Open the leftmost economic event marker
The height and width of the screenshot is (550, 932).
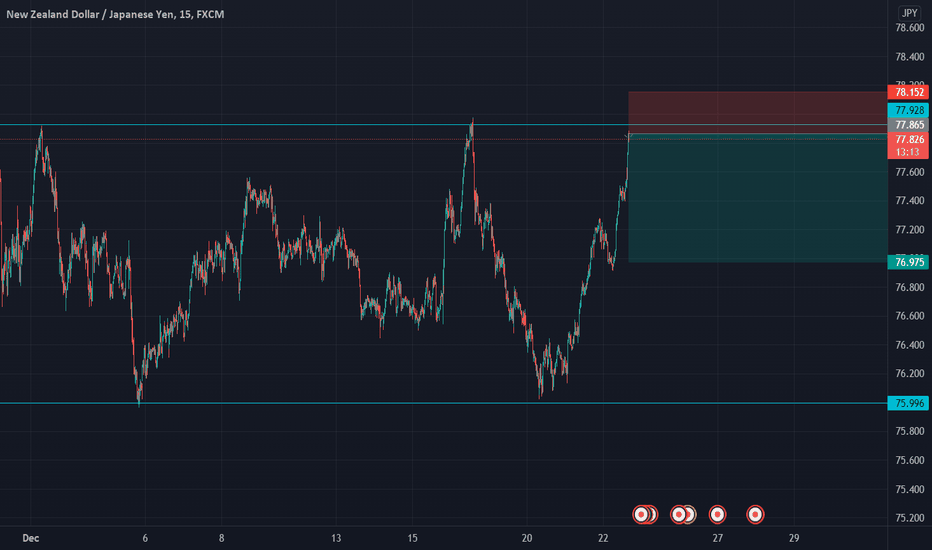641,514
